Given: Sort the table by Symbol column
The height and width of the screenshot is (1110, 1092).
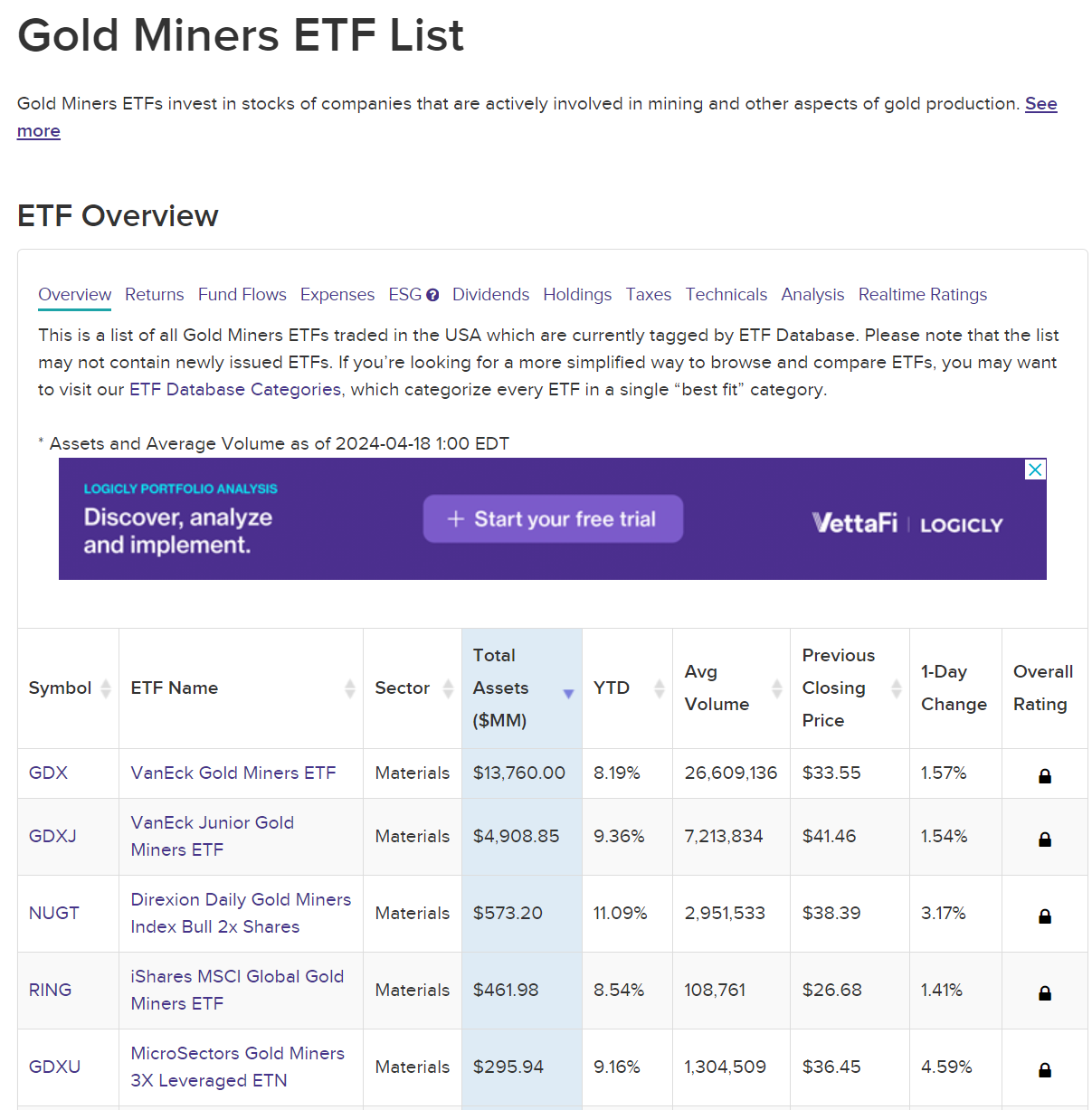Looking at the screenshot, I should [104, 688].
